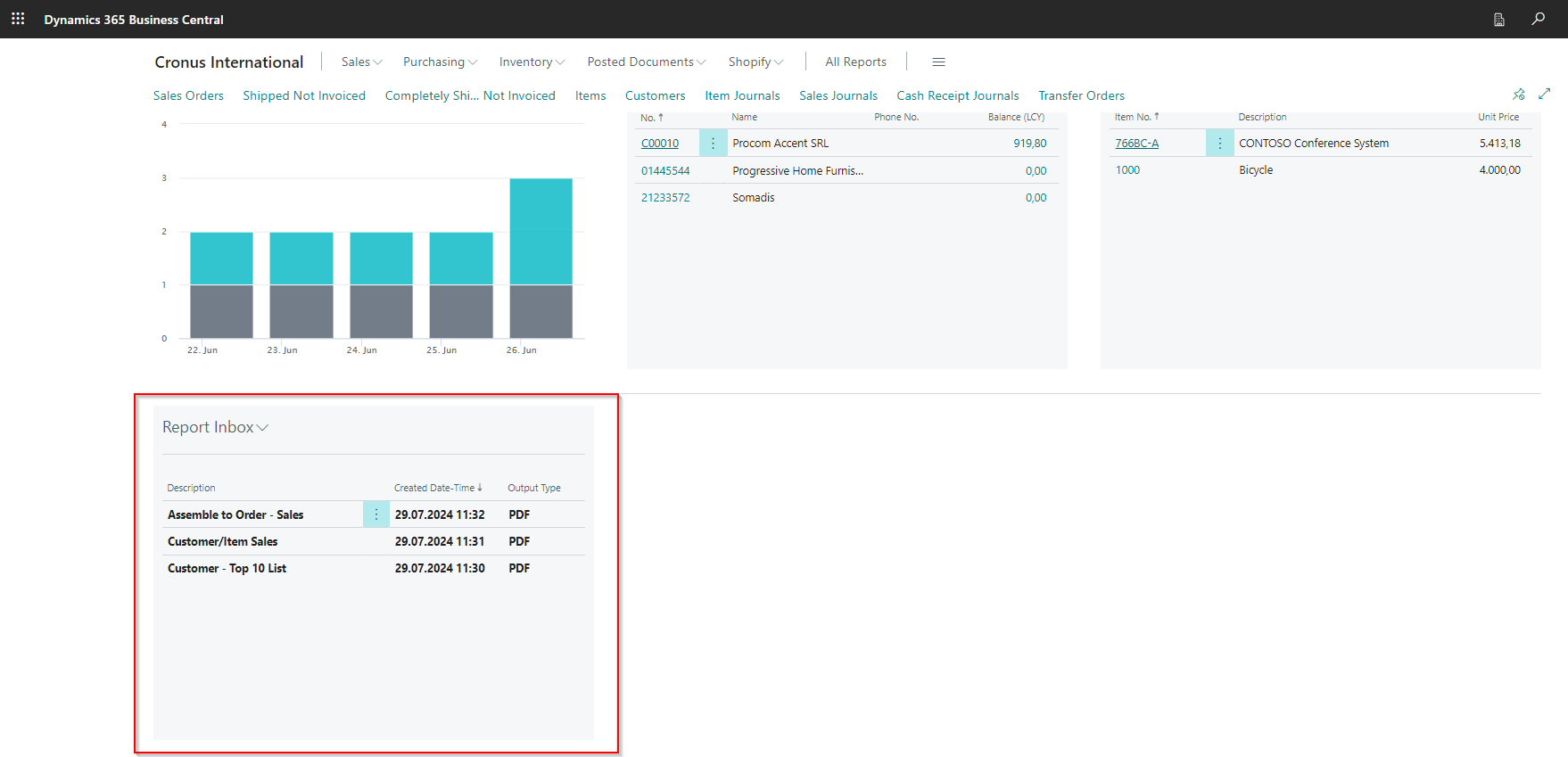Screen dimensions: 1568x757
Task: Click 29.07.2024 11:31 timestamp cell
Action: (x=440, y=541)
